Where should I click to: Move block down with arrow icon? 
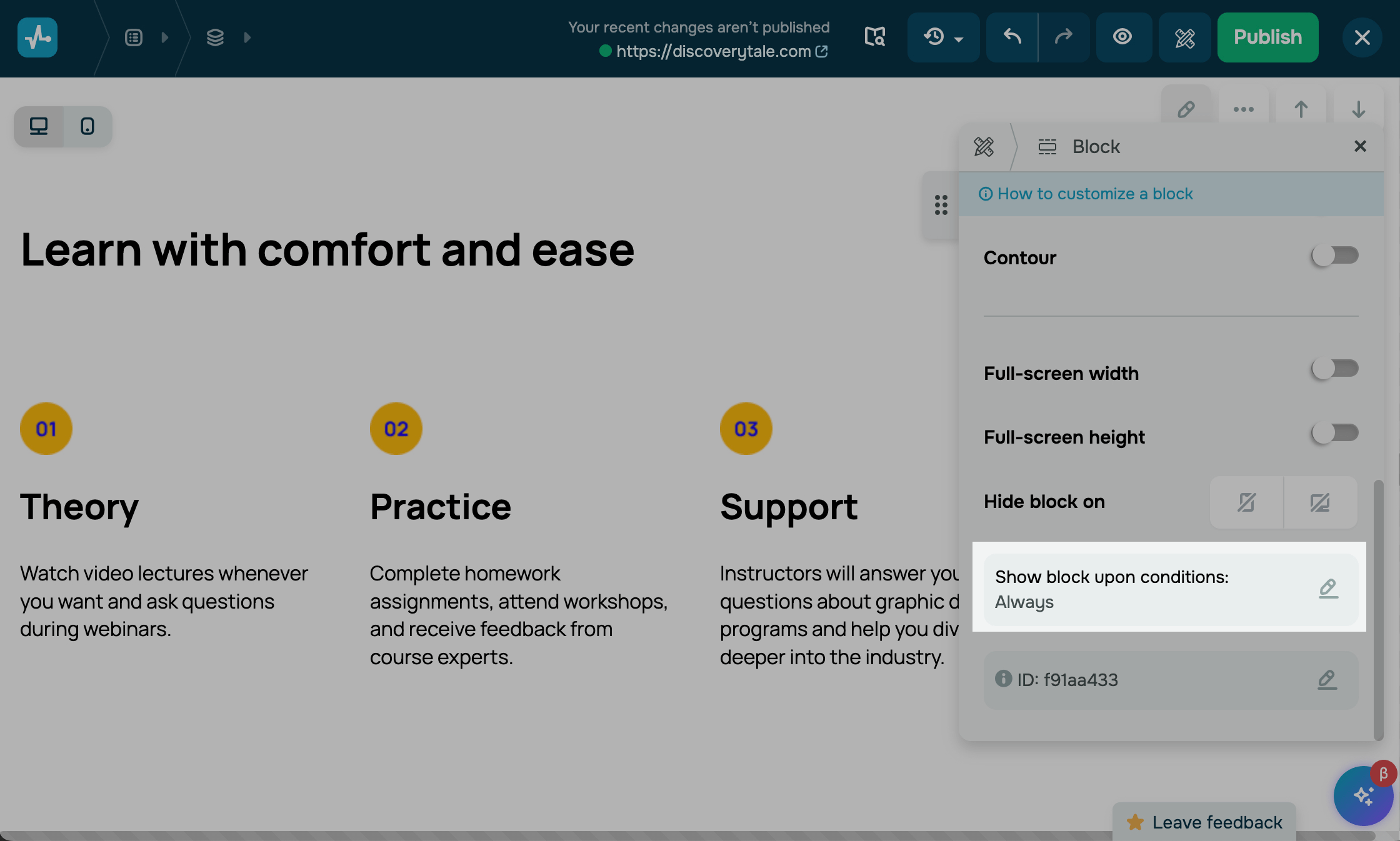tap(1358, 109)
